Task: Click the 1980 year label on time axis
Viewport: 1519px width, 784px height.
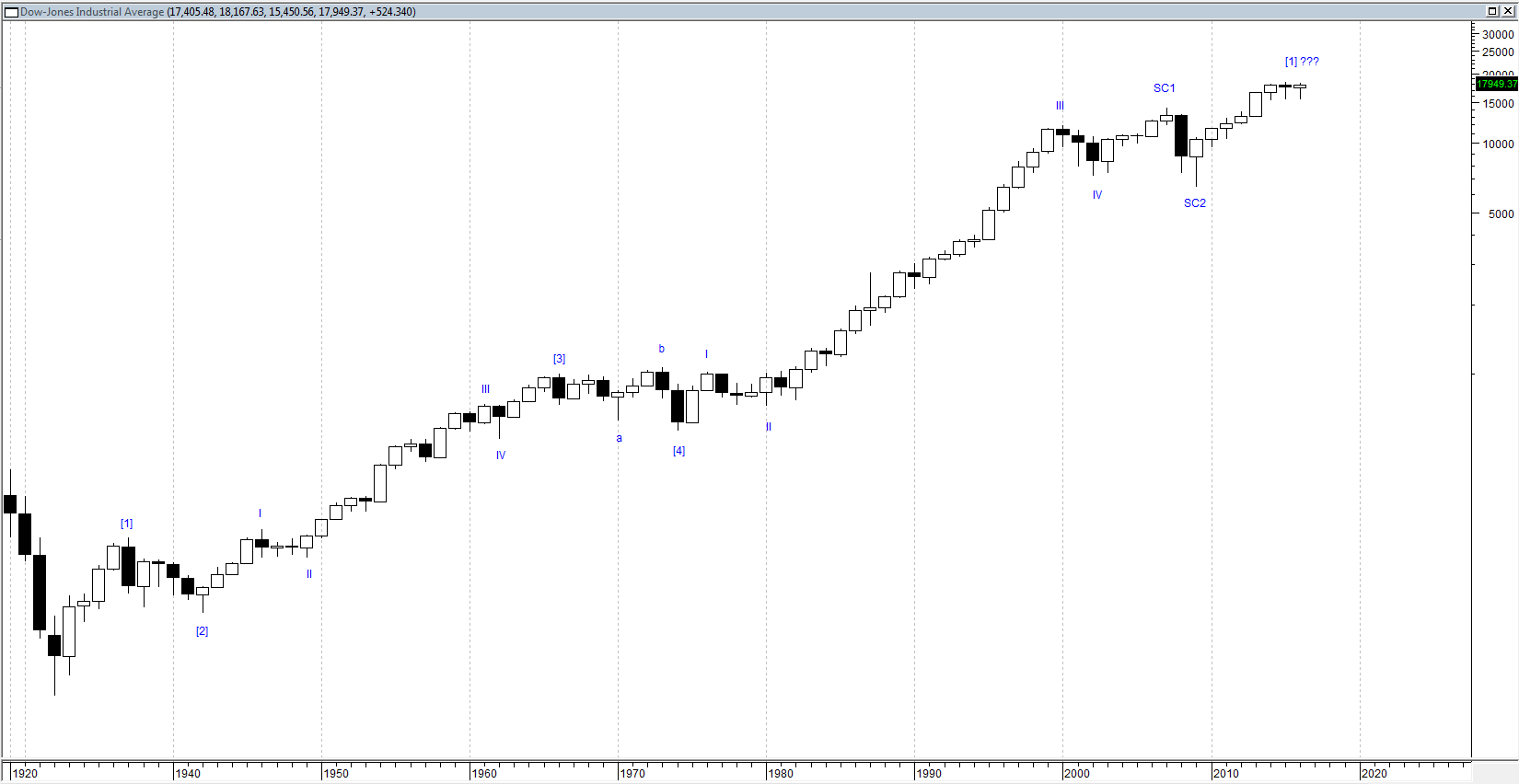Action: tap(780, 773)
